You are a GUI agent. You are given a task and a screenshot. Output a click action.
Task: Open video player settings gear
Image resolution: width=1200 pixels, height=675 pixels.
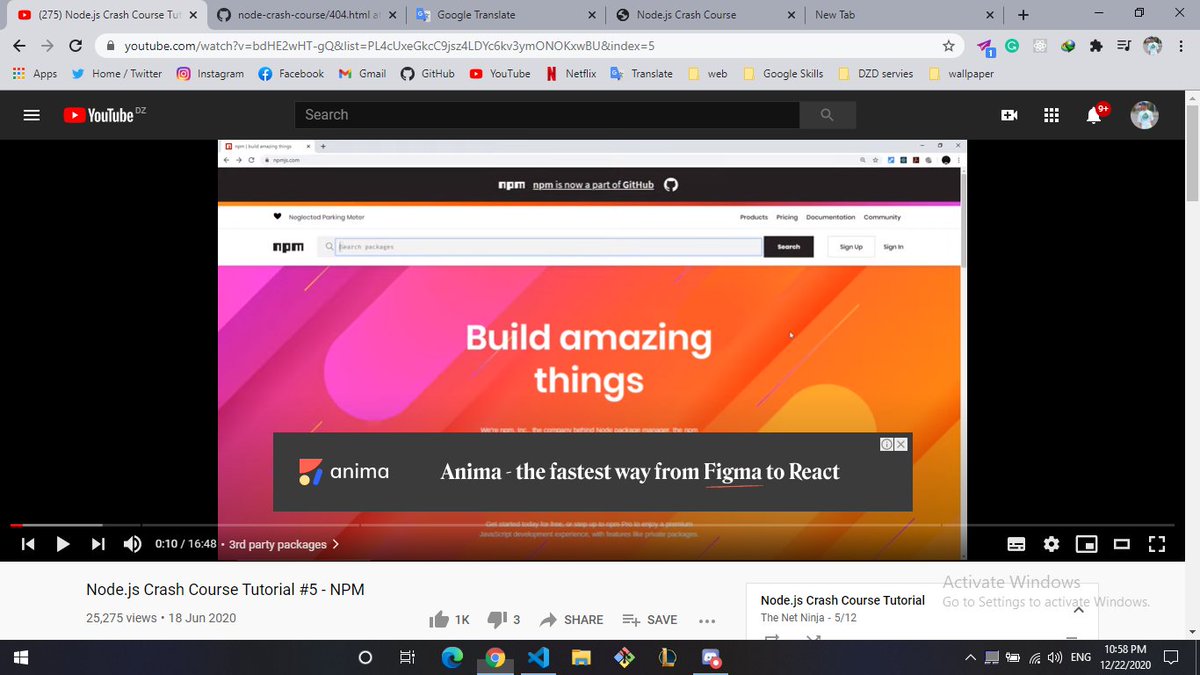(1051, 544)
